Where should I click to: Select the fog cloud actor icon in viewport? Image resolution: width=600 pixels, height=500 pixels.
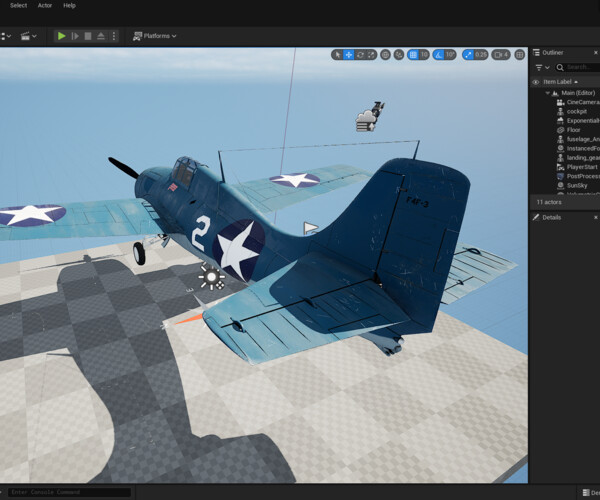(x=367, y=120)
